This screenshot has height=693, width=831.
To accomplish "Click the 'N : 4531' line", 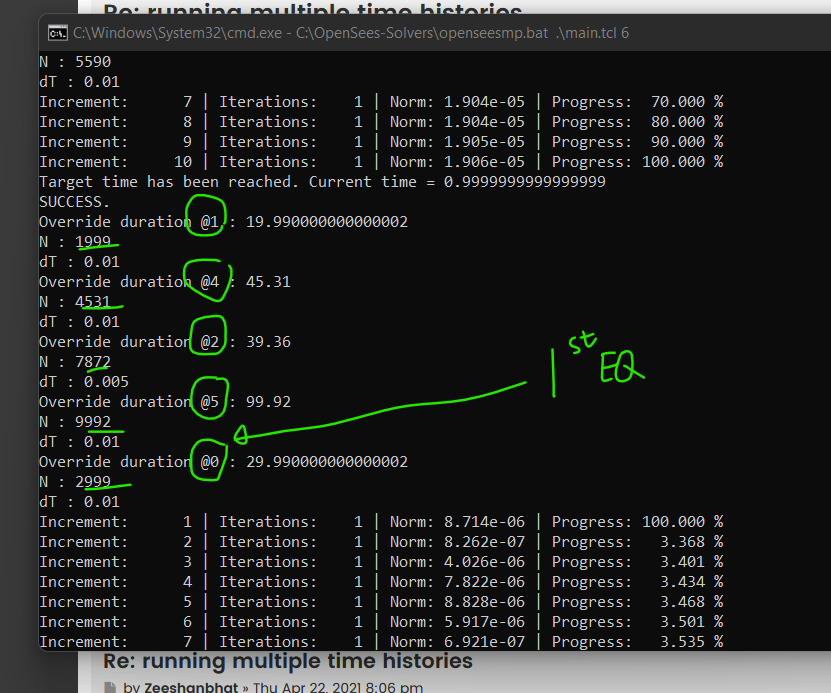I will (75, 301).
